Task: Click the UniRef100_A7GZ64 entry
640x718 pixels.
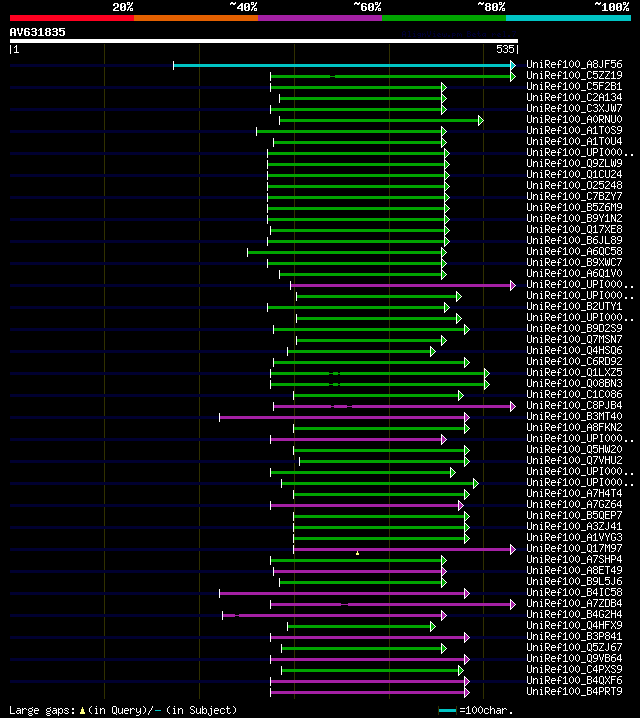Action: (x=574, y=504)
